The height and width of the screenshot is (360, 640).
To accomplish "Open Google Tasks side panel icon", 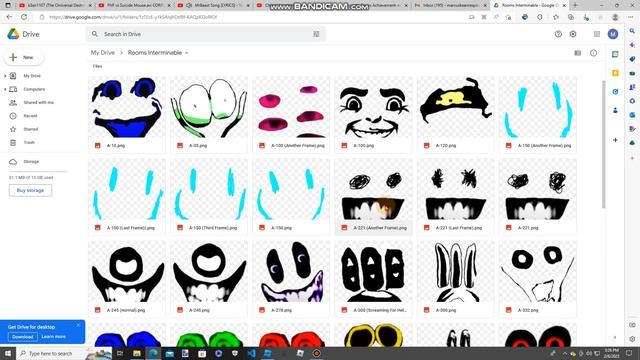I will click(x=615, y=92).
